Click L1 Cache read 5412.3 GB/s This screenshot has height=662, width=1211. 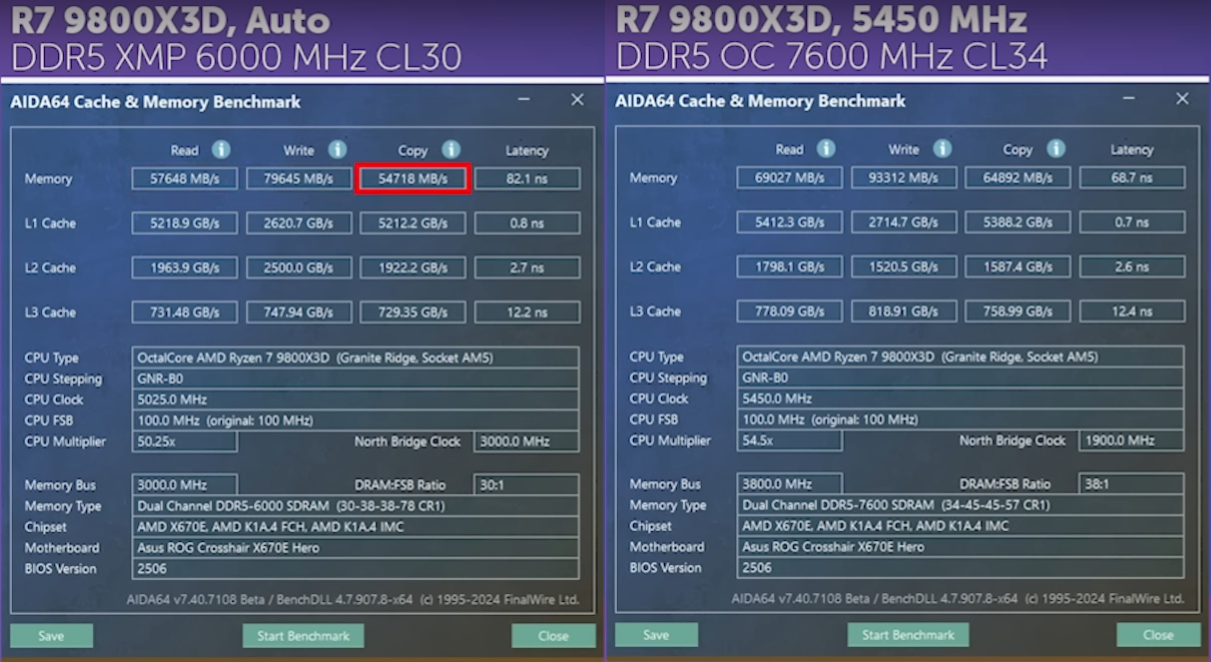[x=789, y=222]
